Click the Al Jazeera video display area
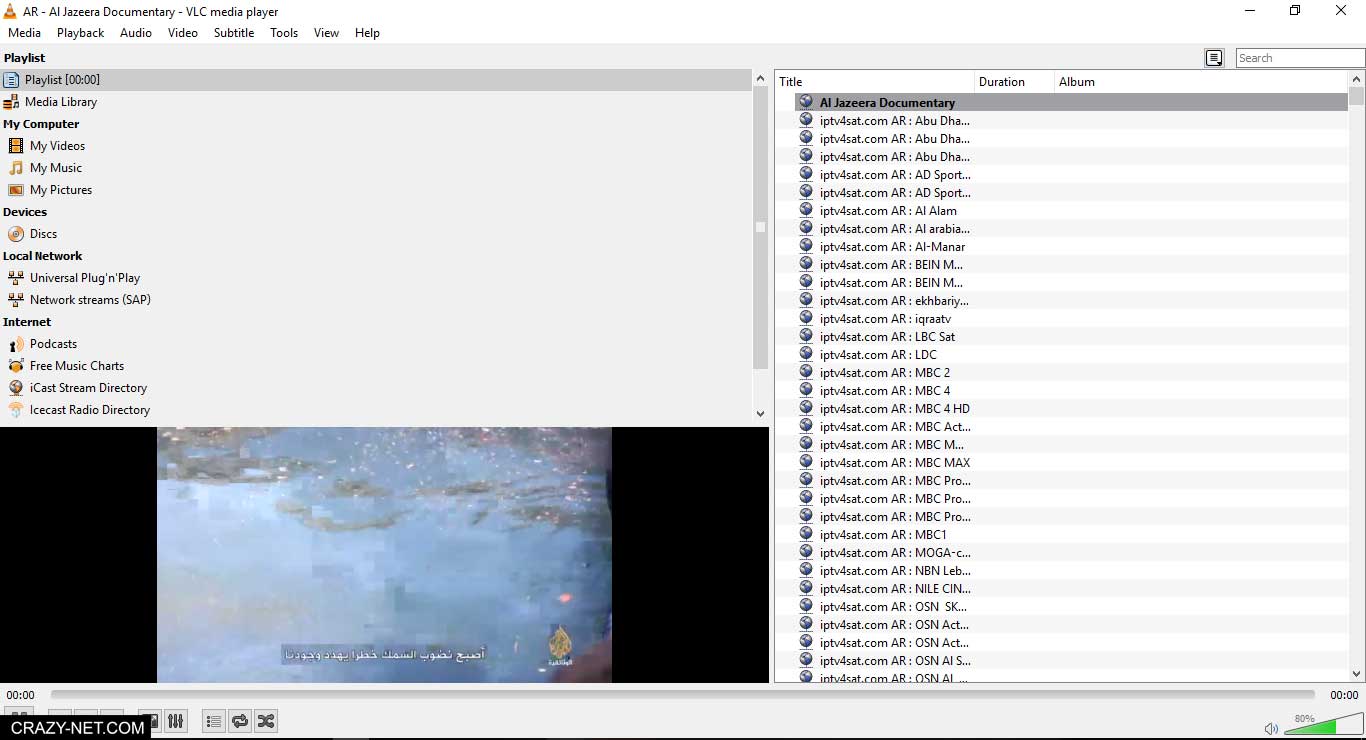Screen dimensions: 1366x740 pos(384,555)
